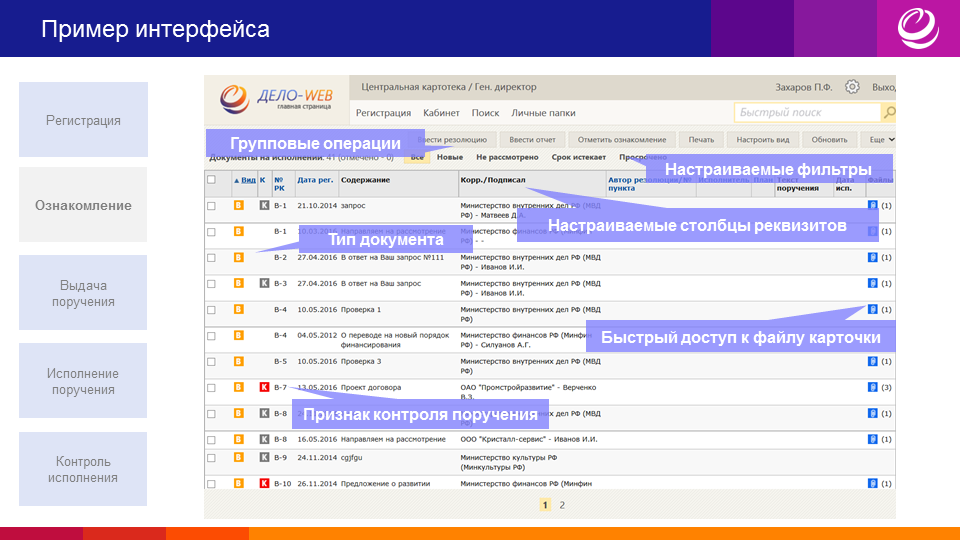This screenshot has width=960, height=540.
Task: Open file icon in Проект договора row
Action: coord(872,387)
